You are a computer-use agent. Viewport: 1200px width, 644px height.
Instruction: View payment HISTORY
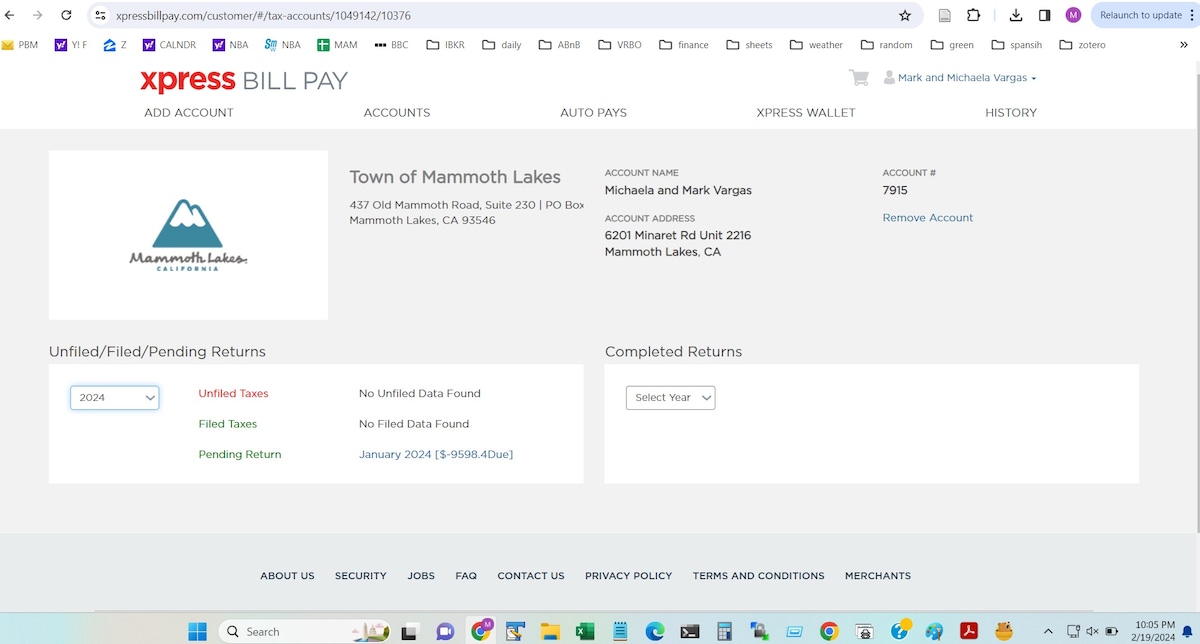pyautogui.click(x=1011, y=113)
